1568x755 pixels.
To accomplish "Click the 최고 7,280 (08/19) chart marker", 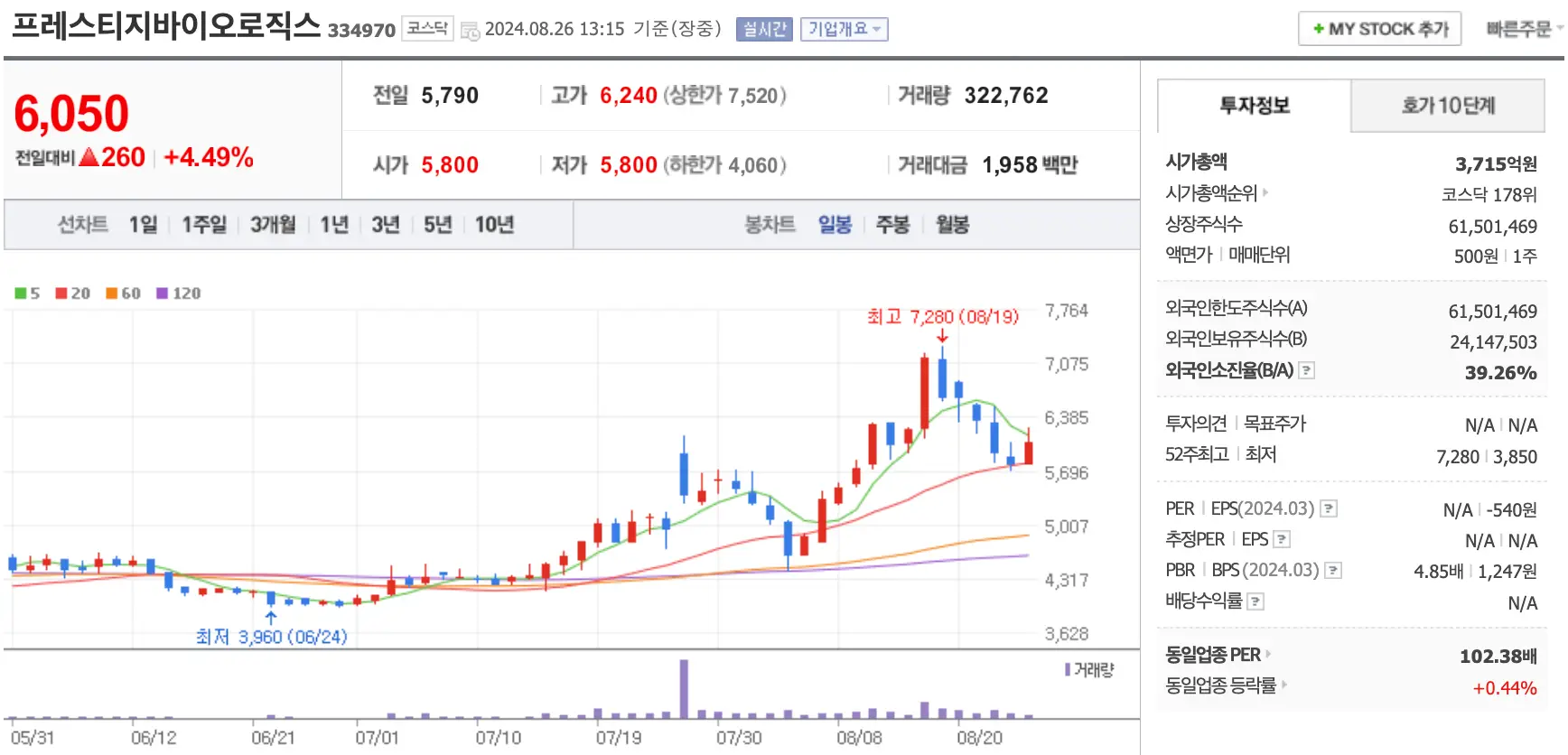I will (942, 316).
